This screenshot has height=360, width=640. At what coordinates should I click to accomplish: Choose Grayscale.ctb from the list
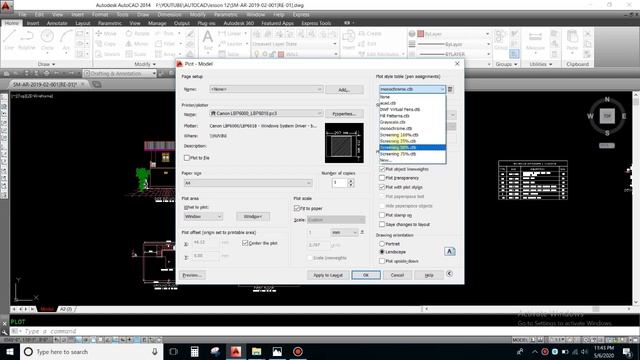pos(412,122)
